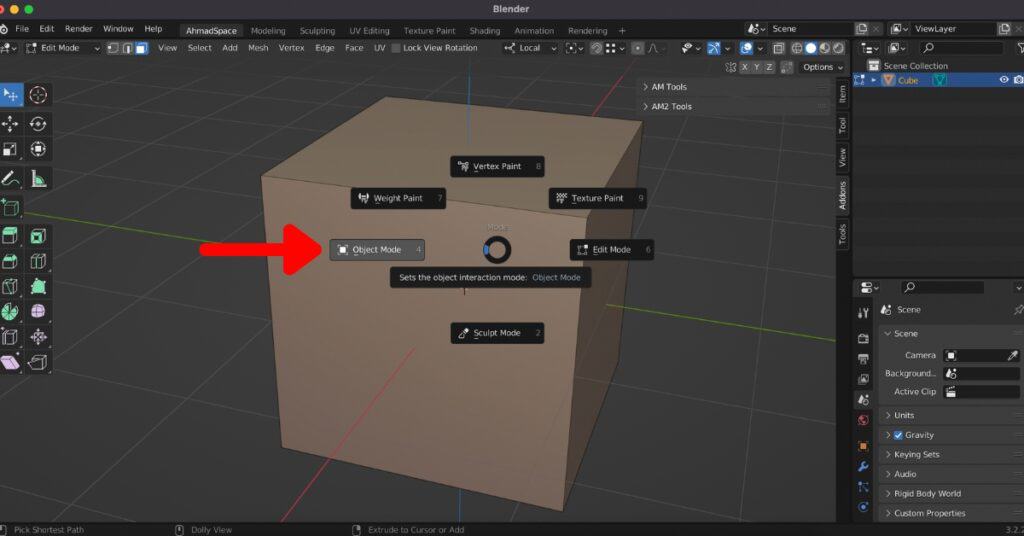The image size is (1024, 536).
Task: Open the Render menu
Action: tap(78, 29)
